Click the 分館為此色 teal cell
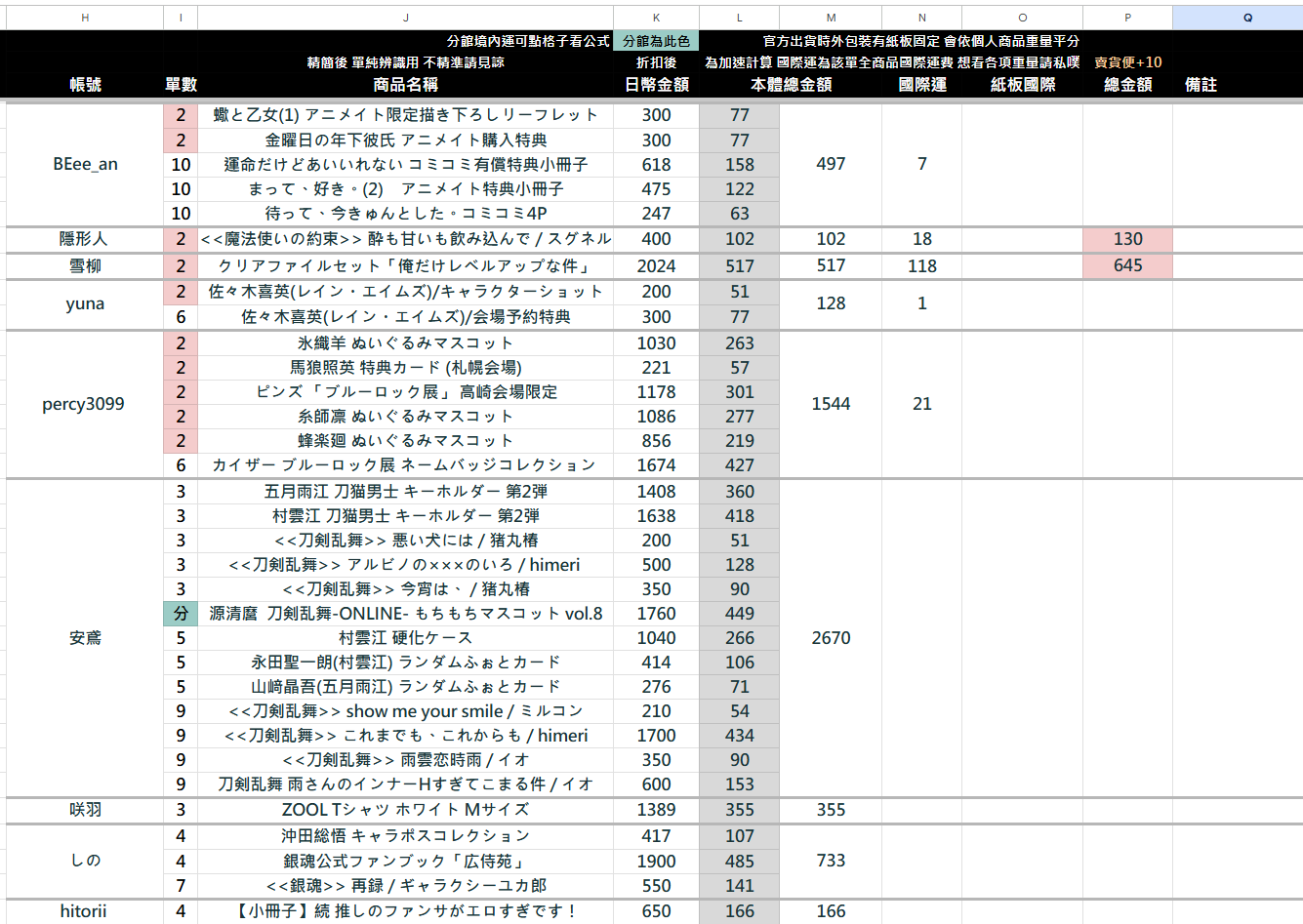 coord(656,41)
